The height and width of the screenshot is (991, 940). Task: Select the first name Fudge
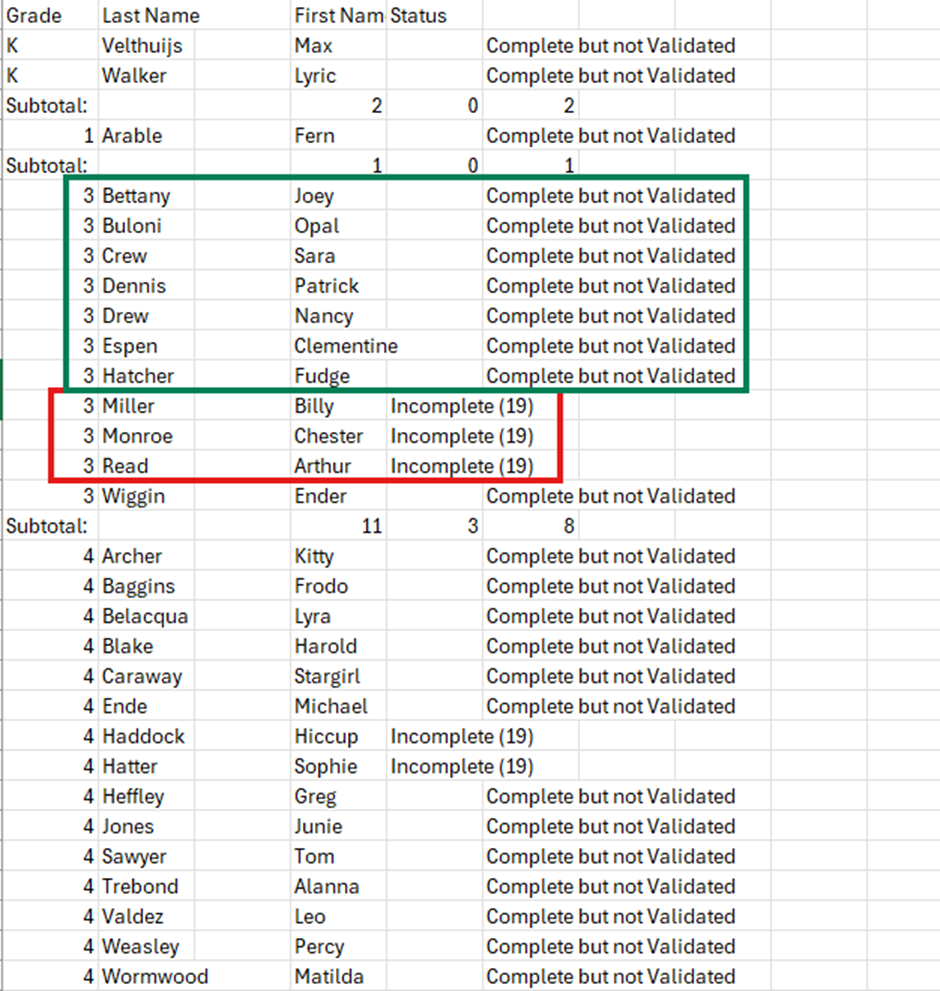(338, 376)
